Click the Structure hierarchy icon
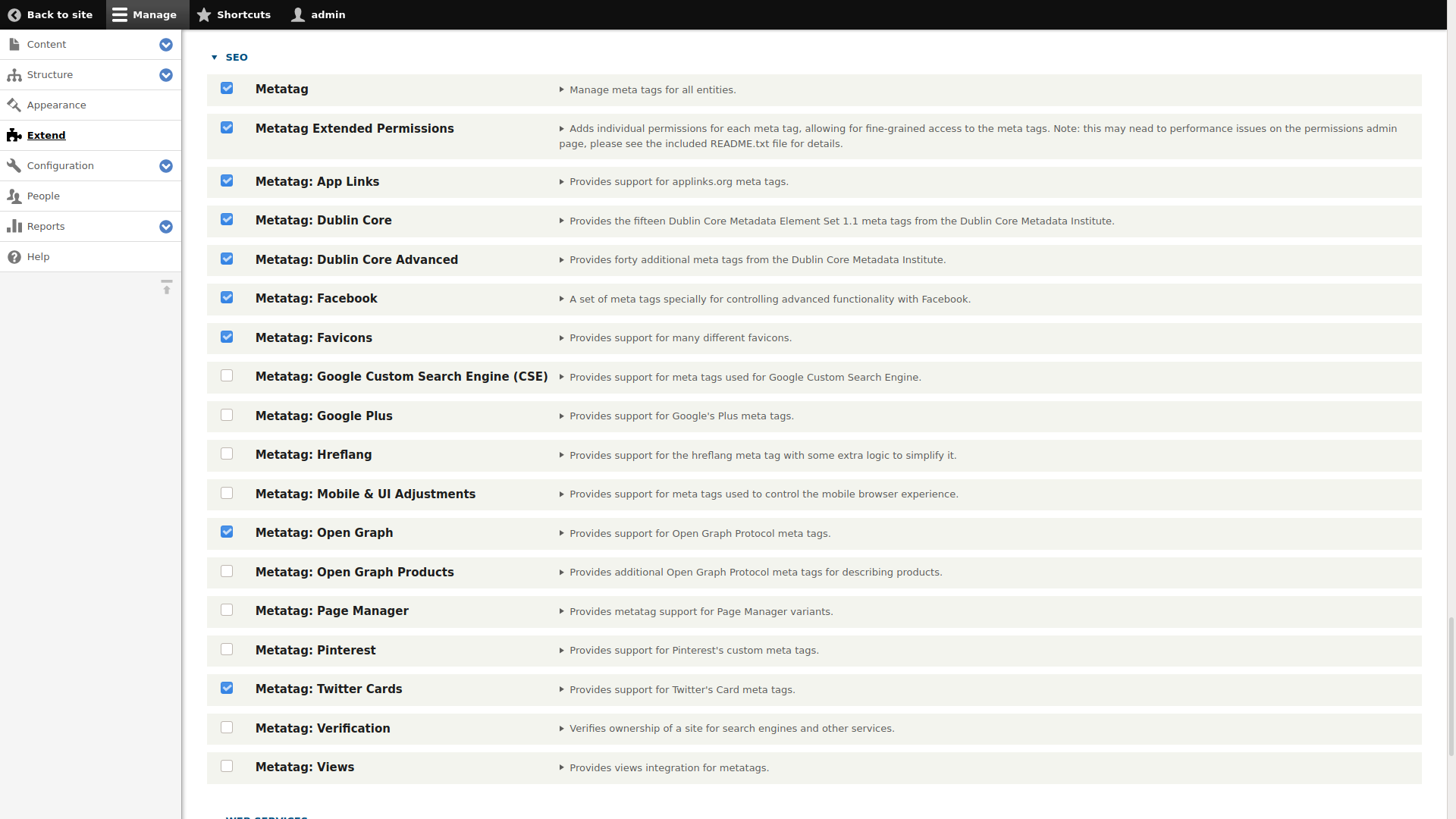This screenshot has width=1456, height=819. (x=14, y=75)
